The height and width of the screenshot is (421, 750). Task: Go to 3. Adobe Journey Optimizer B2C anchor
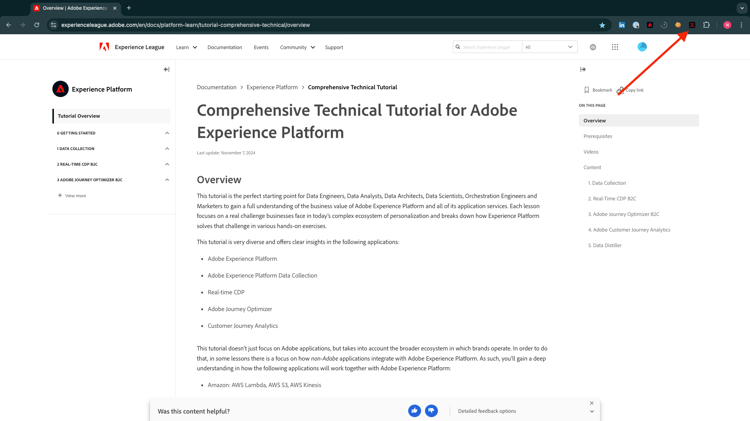[623, 214]
